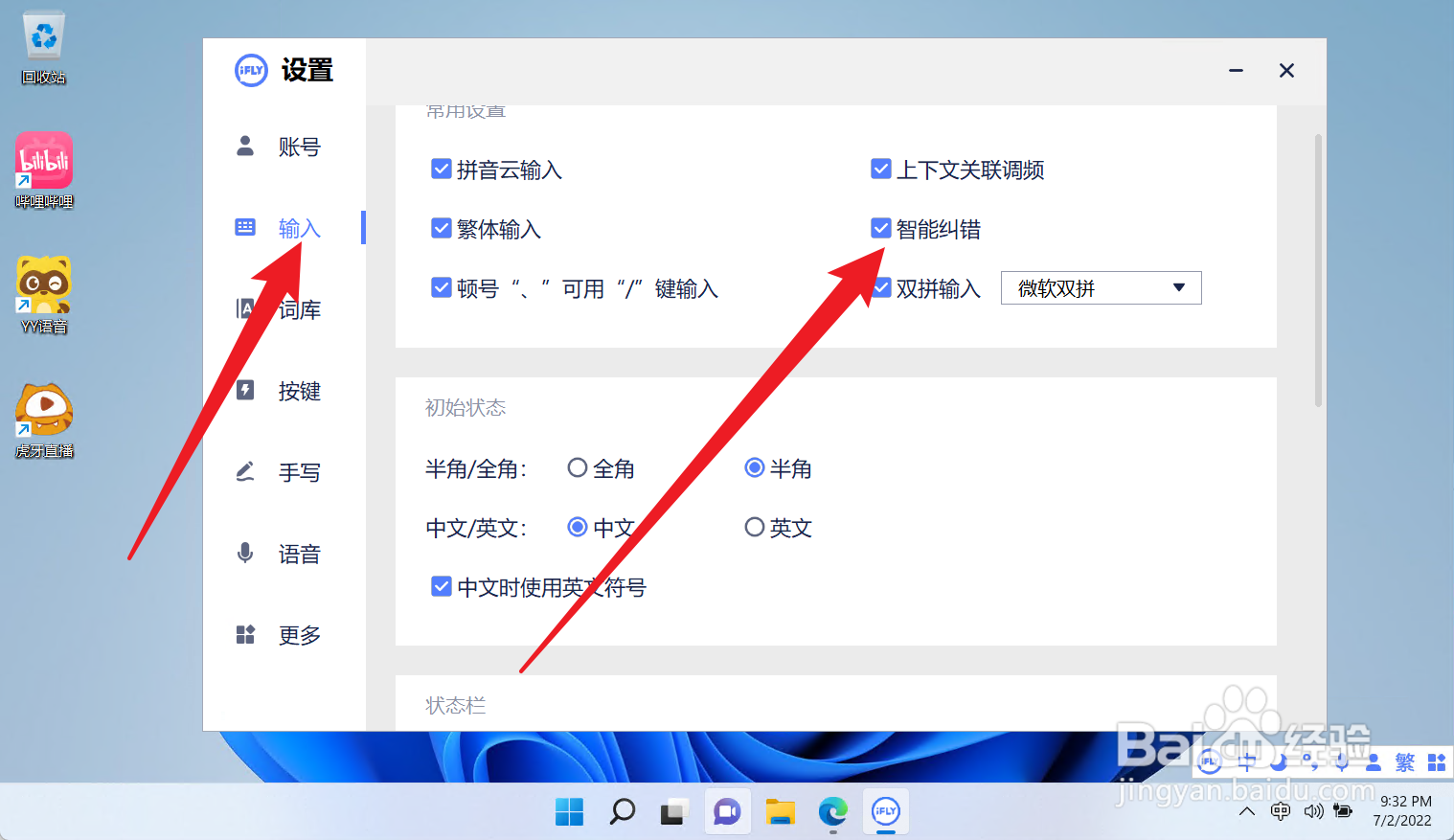Image resolution: width=1454 pixels, height=840 pixels.
Task: Select the 英文 English radio button
Action: (x=755, y=527)
